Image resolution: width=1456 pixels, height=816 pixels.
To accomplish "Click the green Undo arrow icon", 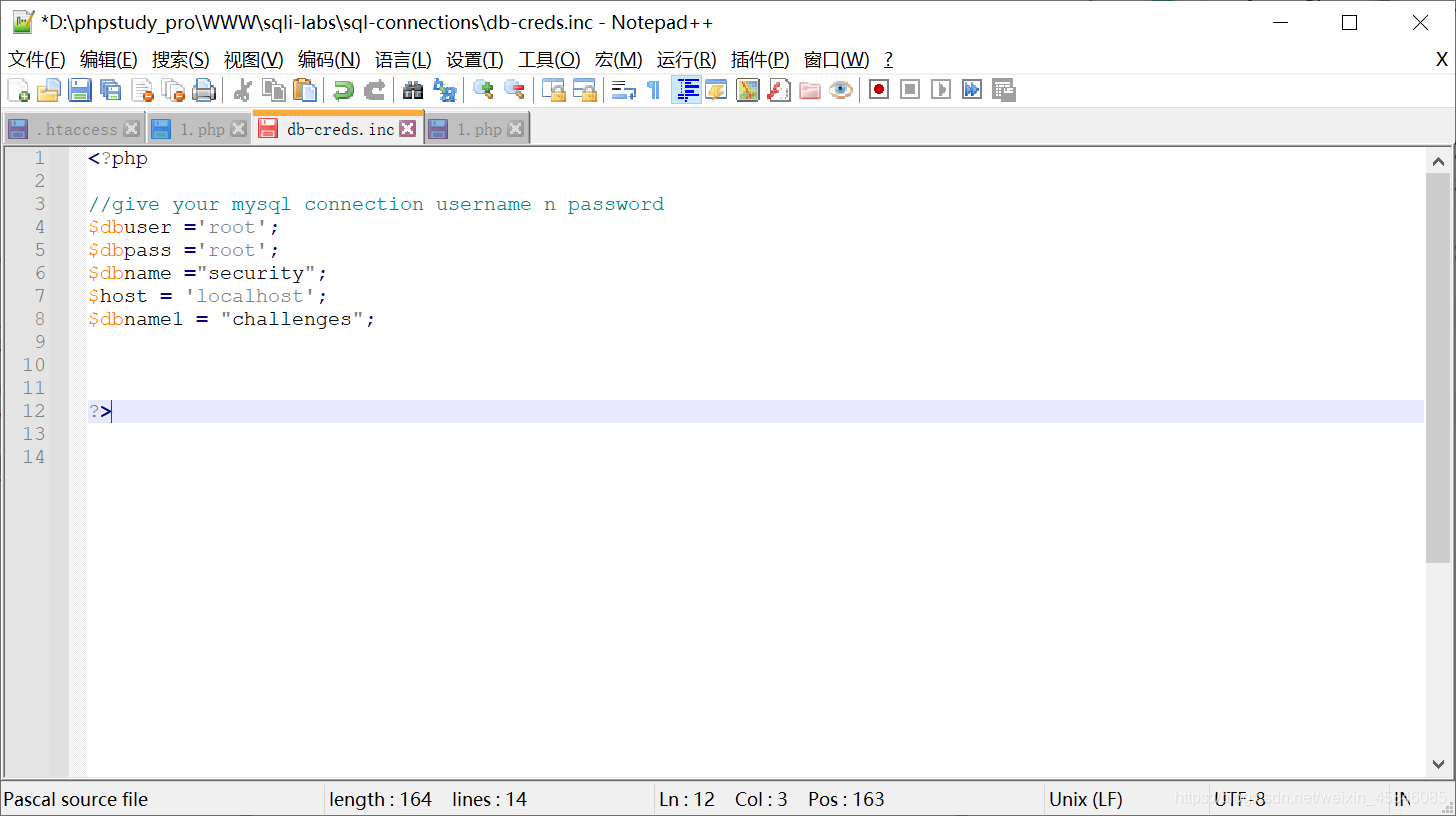I will point(343,90).
